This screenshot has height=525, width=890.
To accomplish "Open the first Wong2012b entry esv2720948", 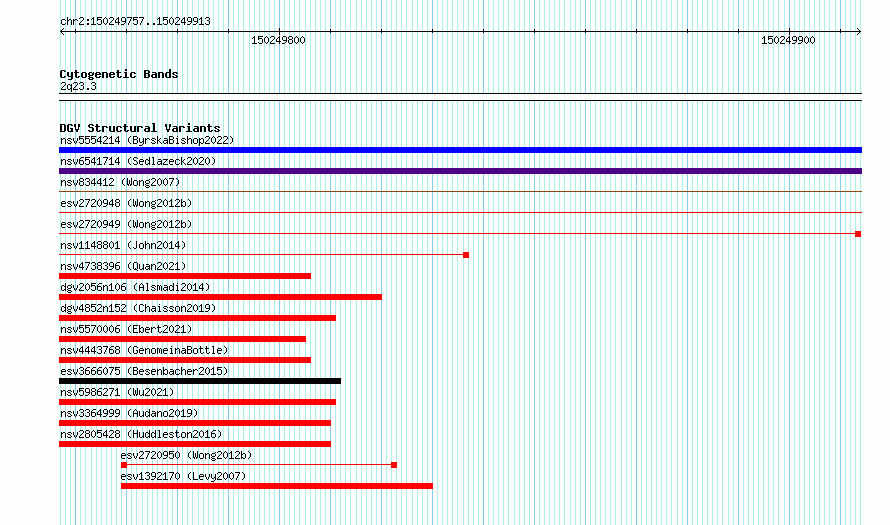I will pyautogui.click(x=126, y=203).
